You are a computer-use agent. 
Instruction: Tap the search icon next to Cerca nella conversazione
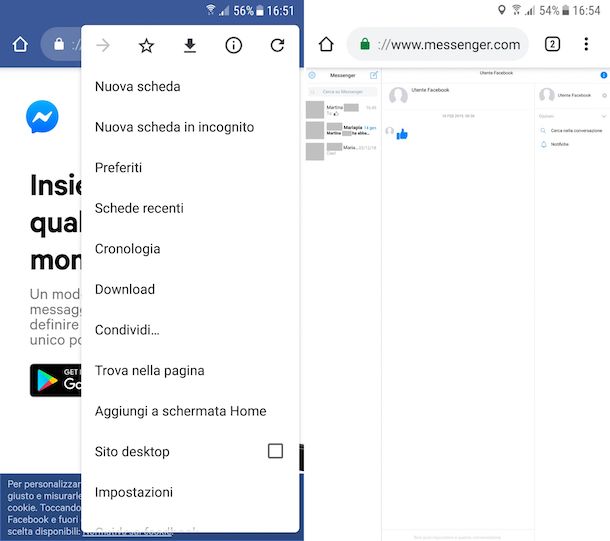[543, 131]
